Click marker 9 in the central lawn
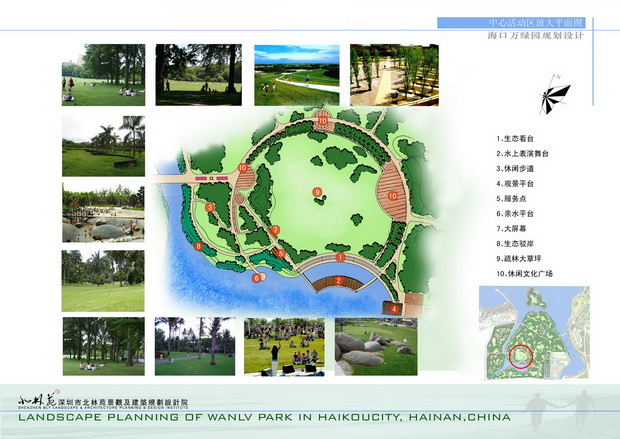Screen dimensions: 620x439 click(x=317, y=192)
